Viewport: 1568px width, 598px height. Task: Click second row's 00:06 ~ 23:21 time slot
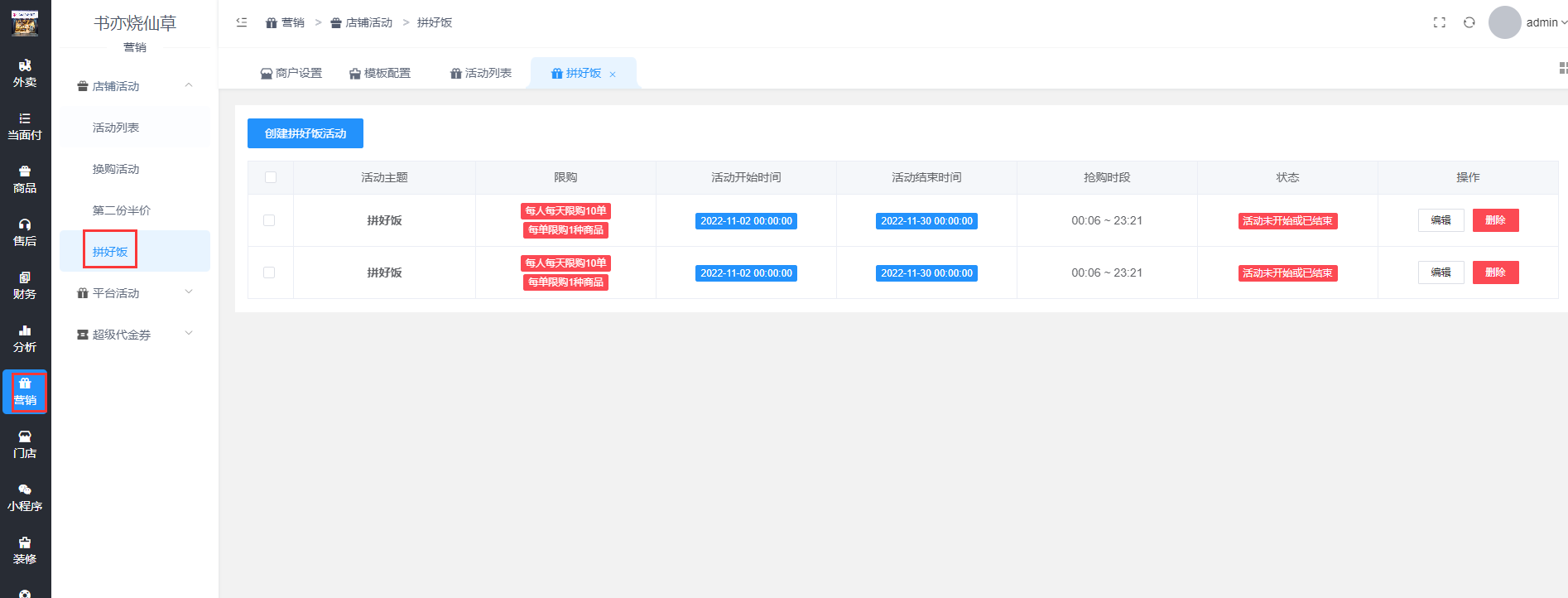[x=1107, y=272]
